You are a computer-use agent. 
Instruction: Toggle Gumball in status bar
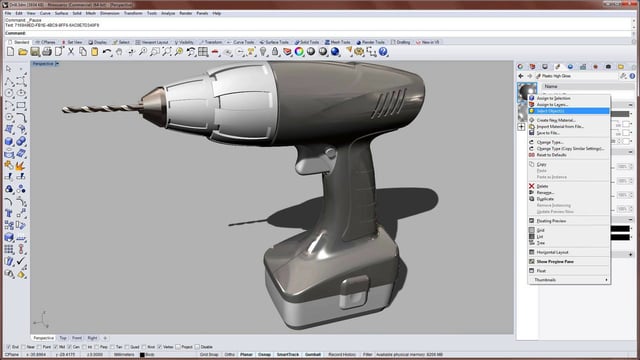313,355
